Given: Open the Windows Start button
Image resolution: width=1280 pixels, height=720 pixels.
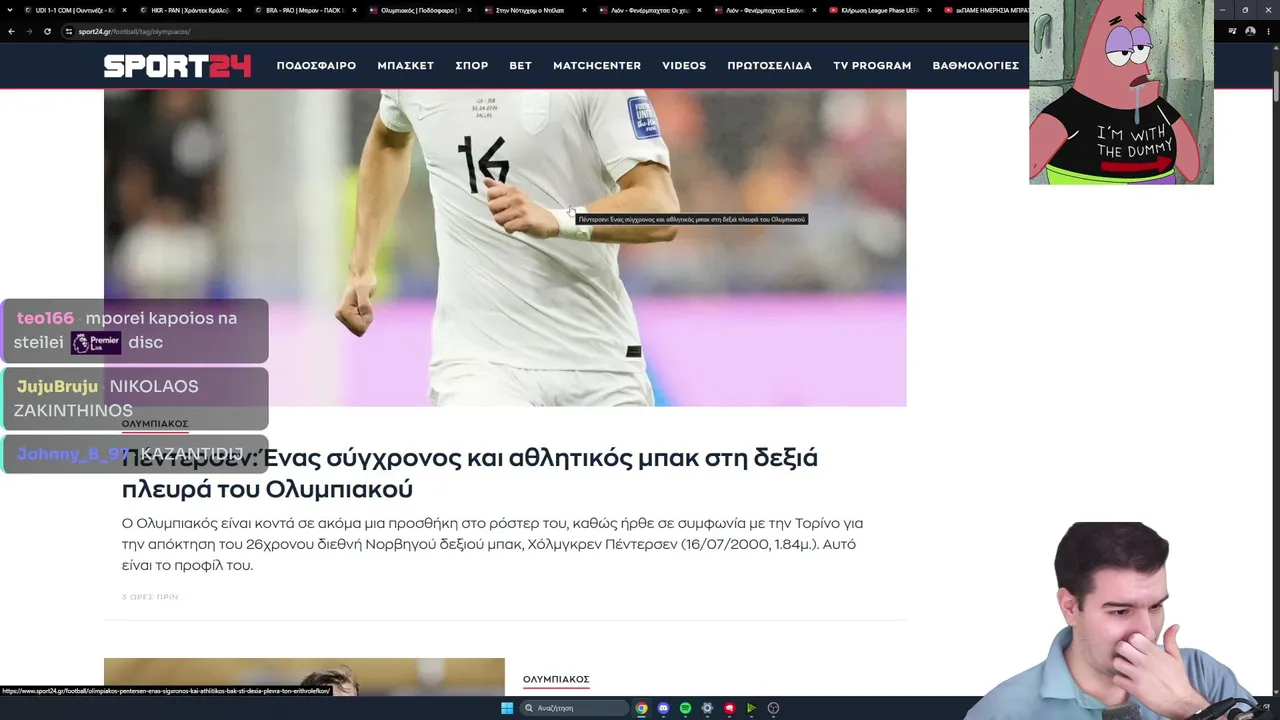Looking at the screenshot, I should (507, 708).
